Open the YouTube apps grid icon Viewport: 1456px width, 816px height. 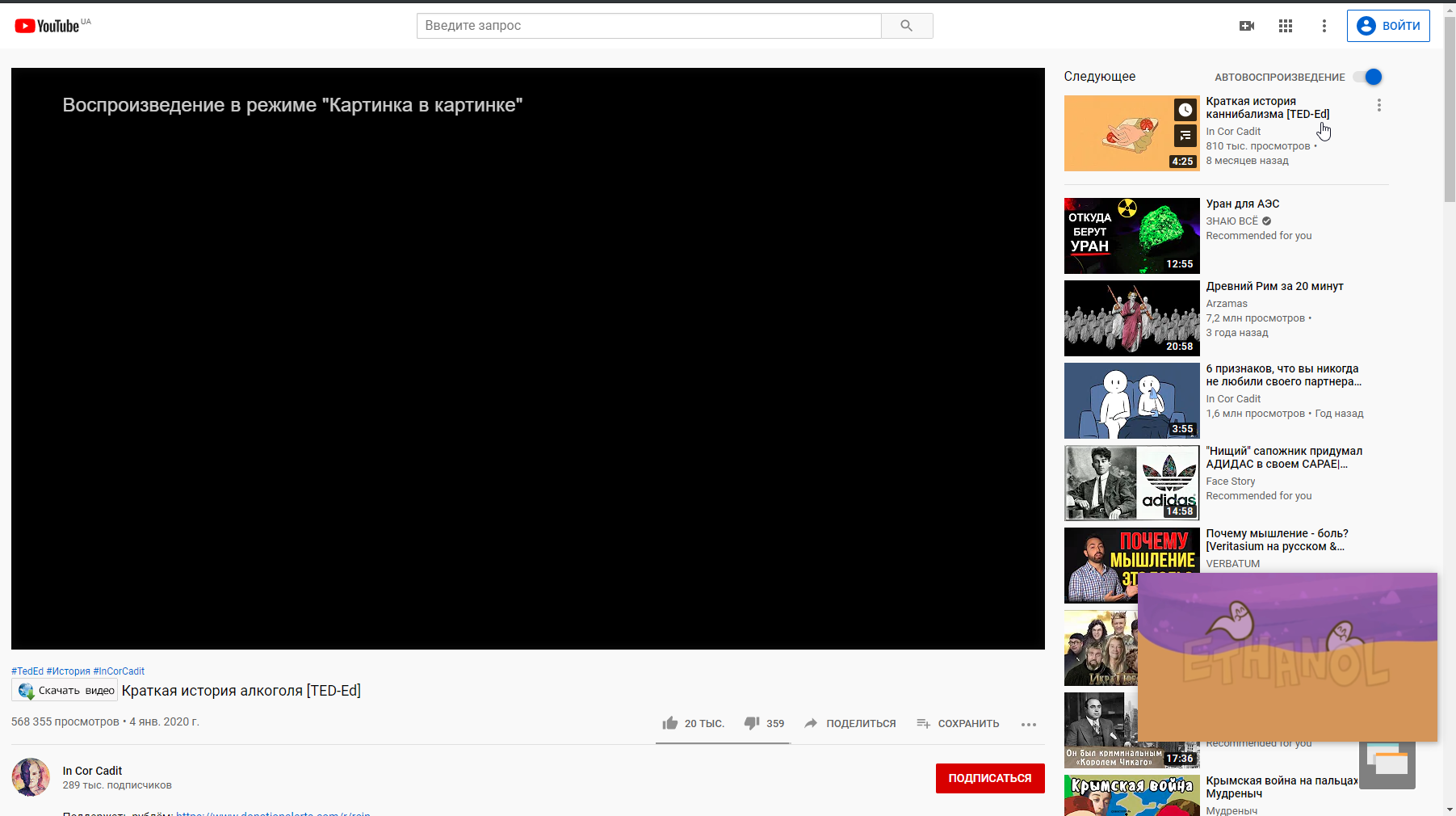pyautogui.click(x=1286, y=26)
